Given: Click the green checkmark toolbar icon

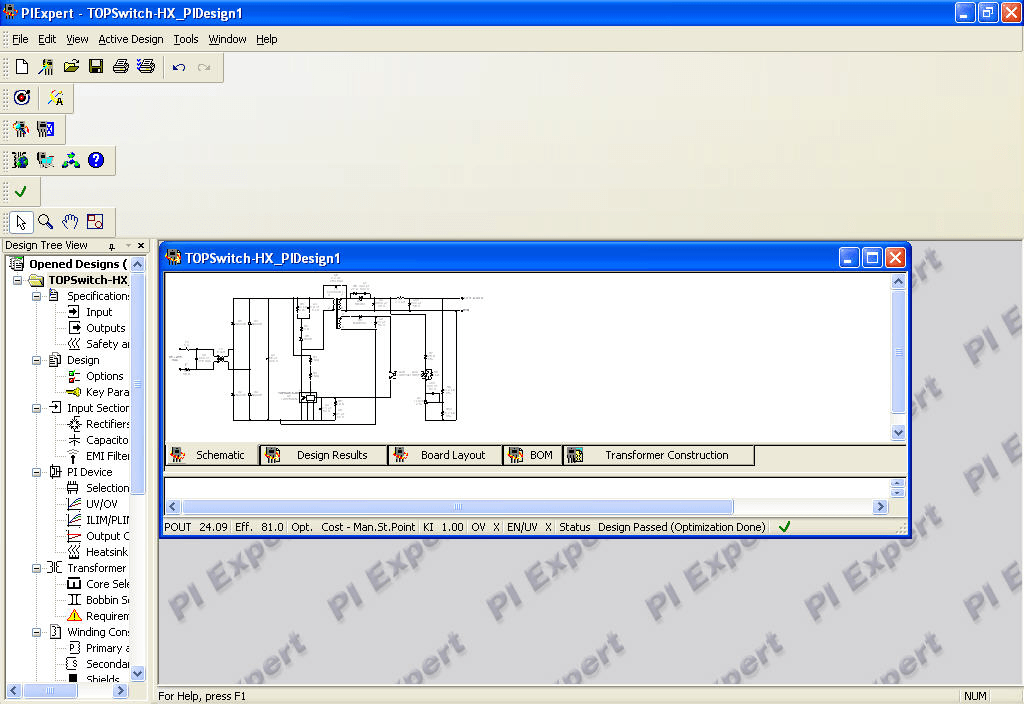Looking at the screenshot, I should click(x=22, y=191).
